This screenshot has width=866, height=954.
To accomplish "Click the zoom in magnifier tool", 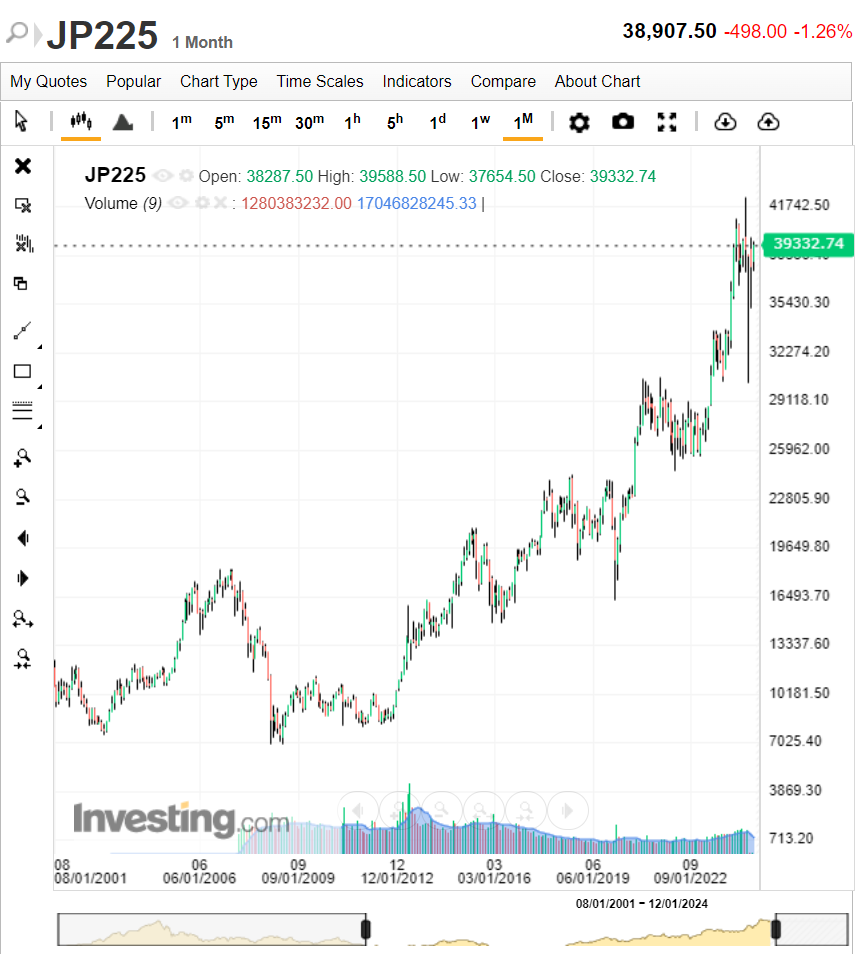I will click(x=23, y=458).
